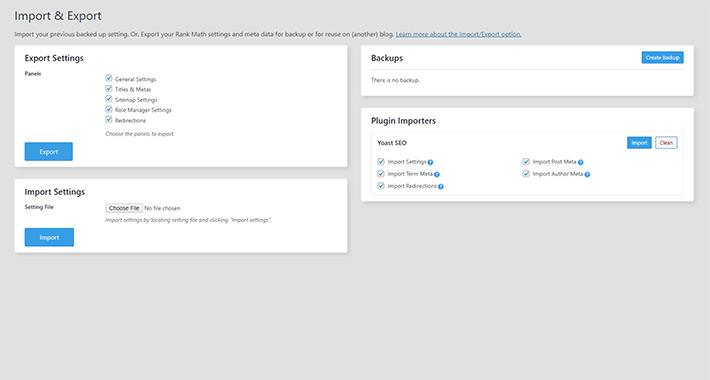The image size is (710, 380).
Task: Click the Create Backup button
Action: [x=662, y=58]
